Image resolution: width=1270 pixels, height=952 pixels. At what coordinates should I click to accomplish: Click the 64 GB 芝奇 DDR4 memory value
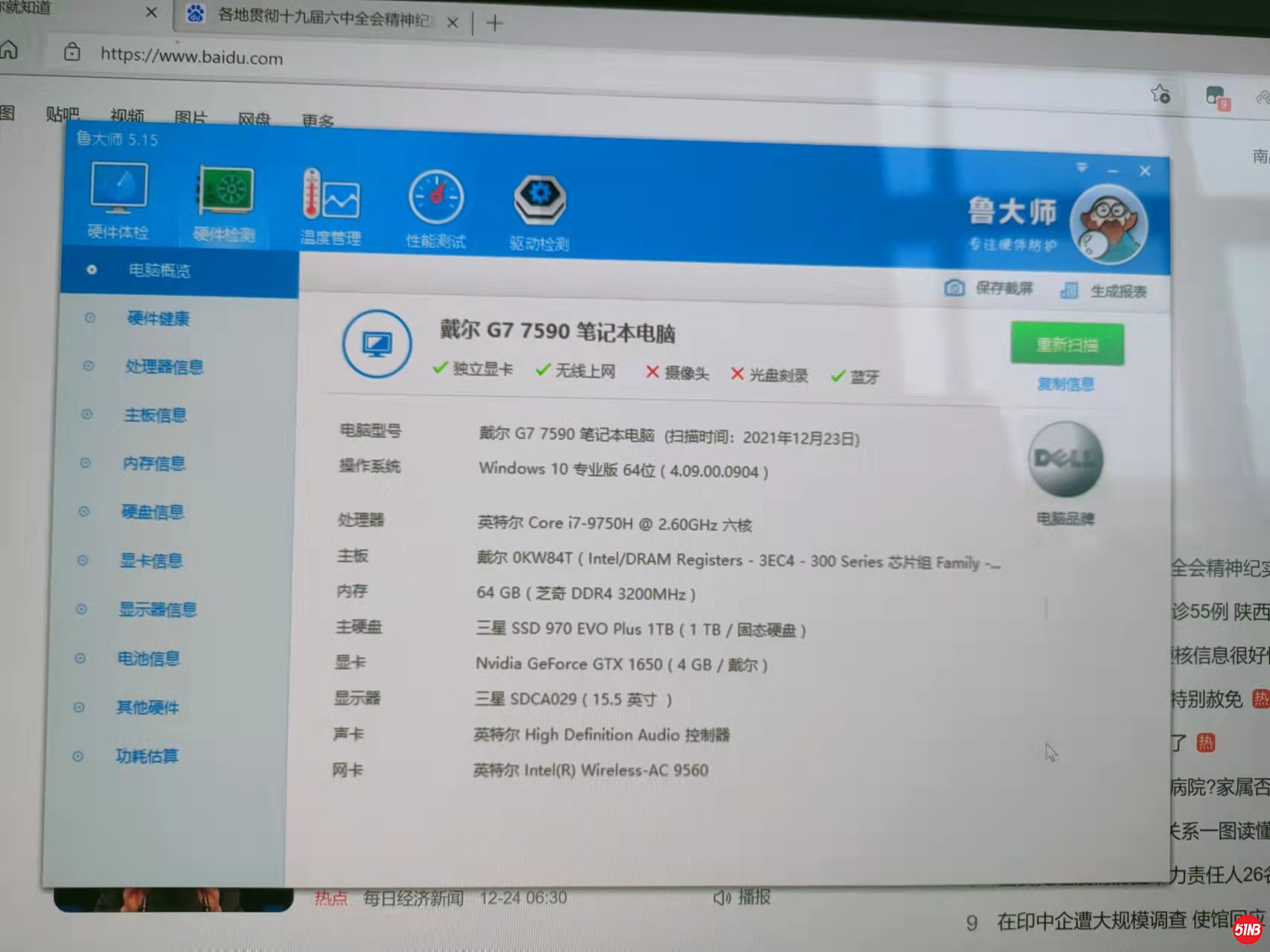tap(586, 593)
